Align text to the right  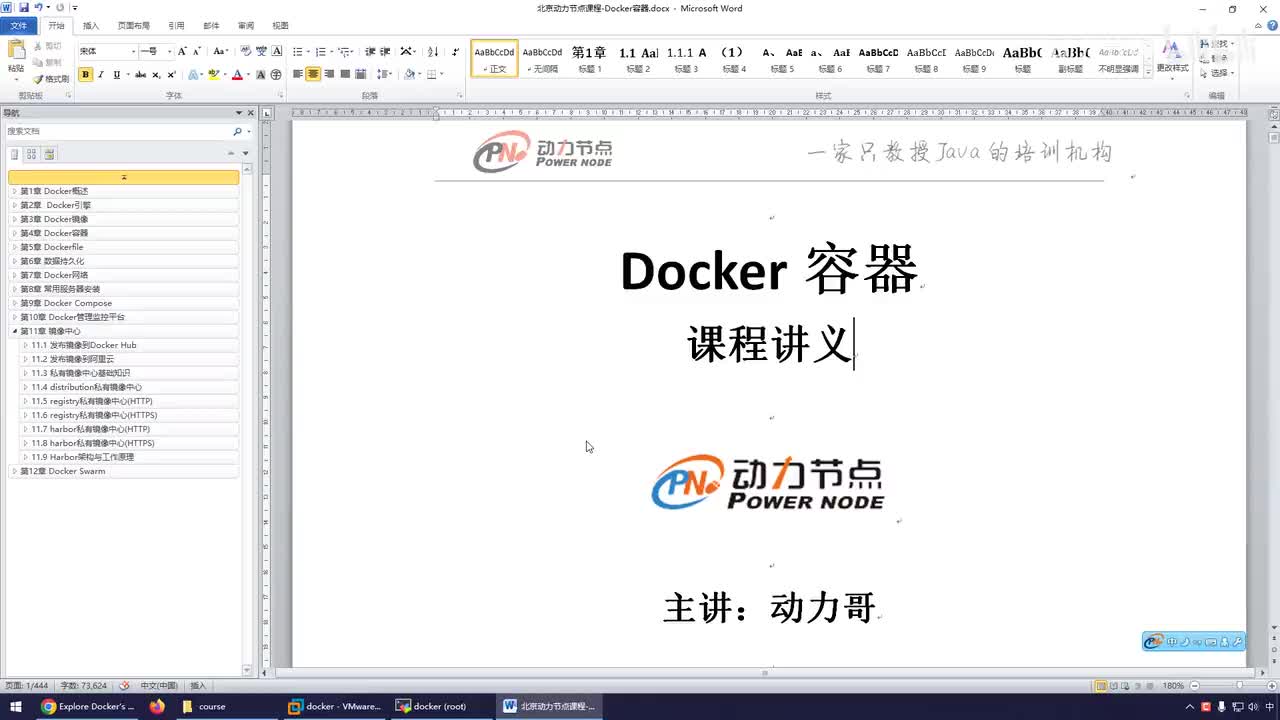point(329,74)
